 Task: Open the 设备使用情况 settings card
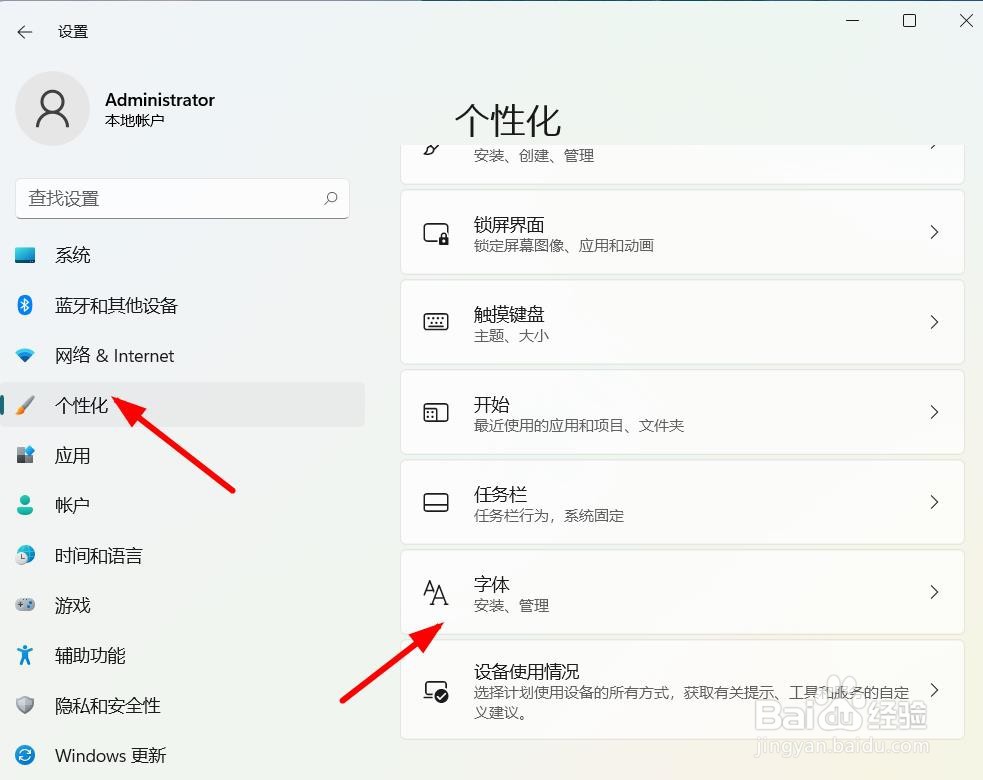pos(682,690)
